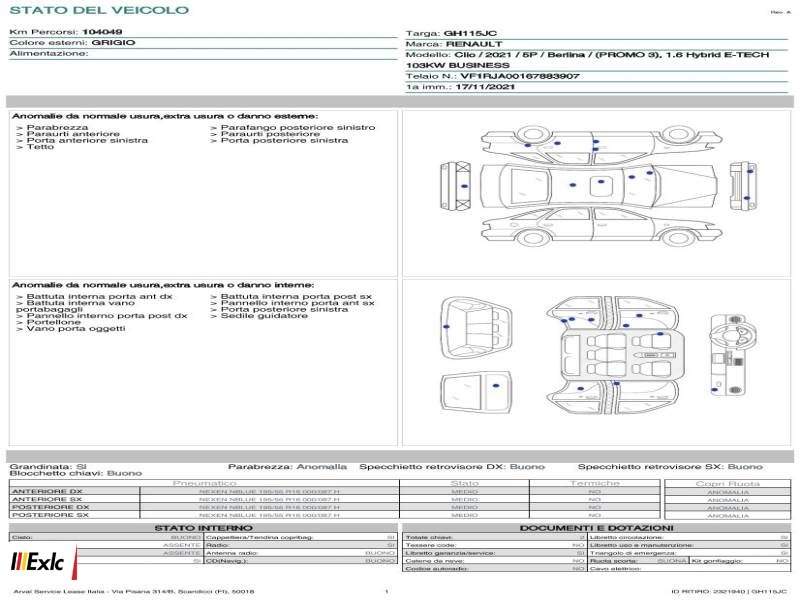Select the exterior colour value GRIGIO
Image resolution: width=800 pixels, height=600 pixels.
click(113, 42)
